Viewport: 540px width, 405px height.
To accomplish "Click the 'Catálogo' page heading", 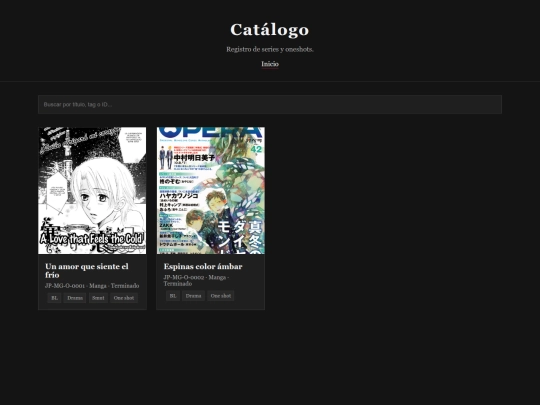I will 270,30.
